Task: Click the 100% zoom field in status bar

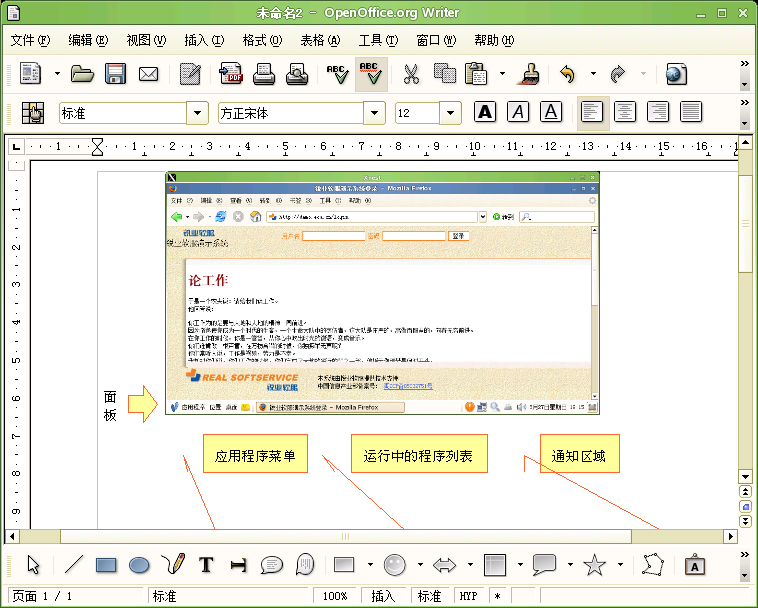Action: pos(335,596)
